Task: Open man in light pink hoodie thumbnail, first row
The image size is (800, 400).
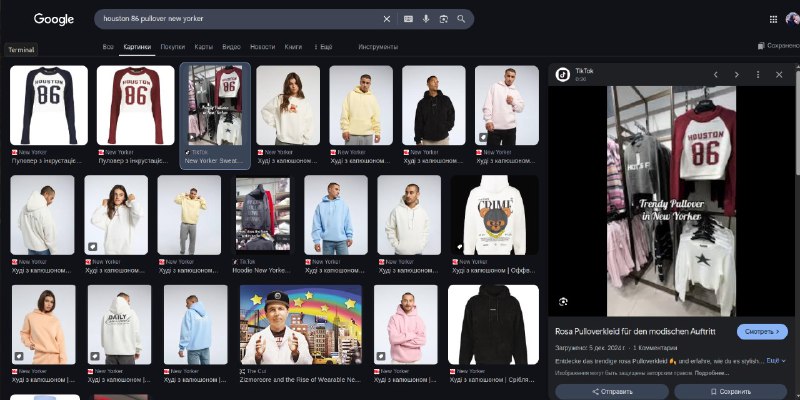Action: (507, 105)
